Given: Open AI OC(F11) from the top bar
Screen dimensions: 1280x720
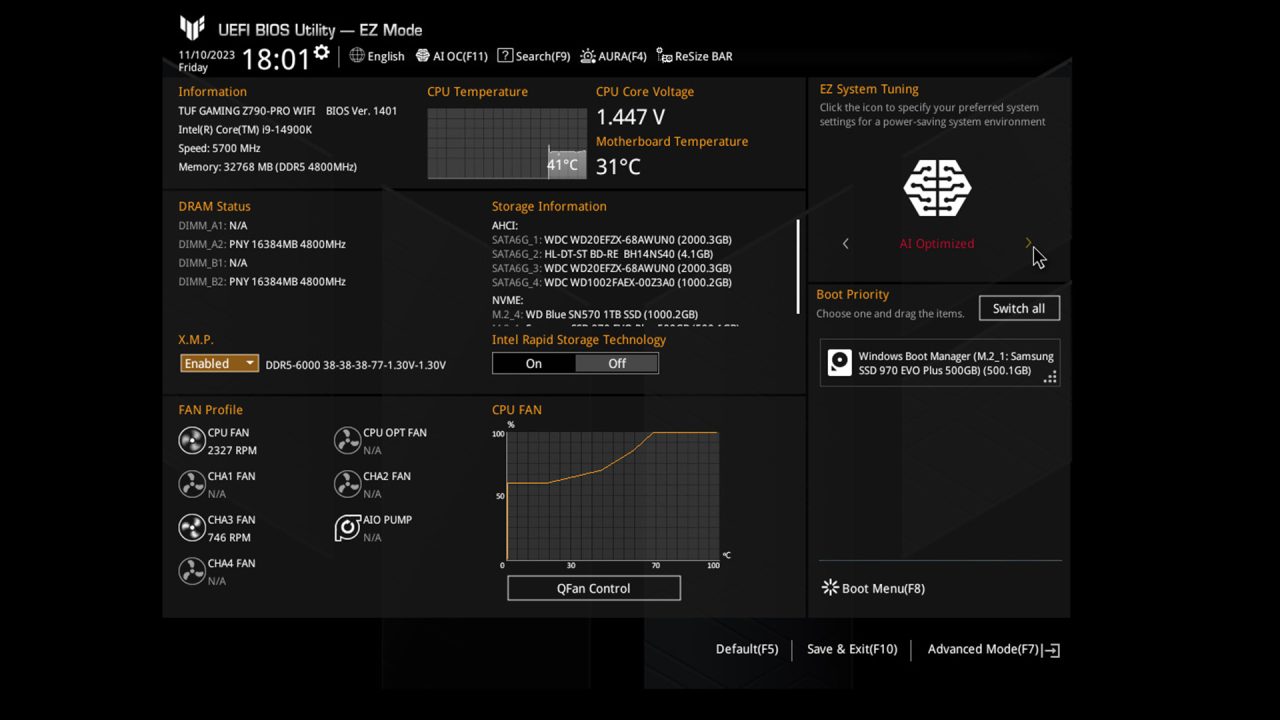Looking at the screenshot, I should (x=452, y=56).
